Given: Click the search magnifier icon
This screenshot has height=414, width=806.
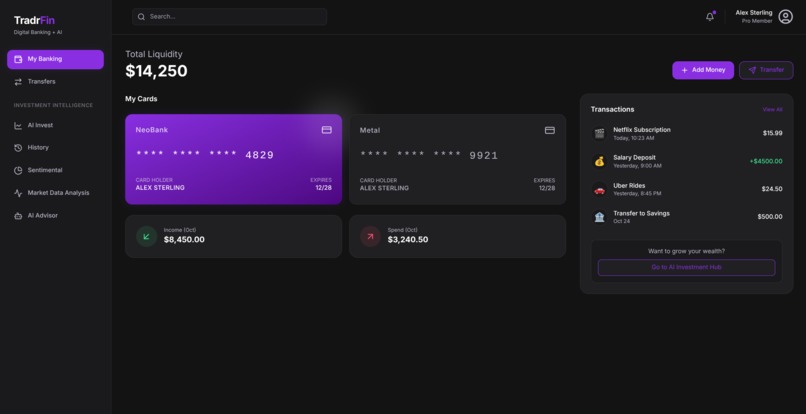Looking at the screenshot, I should coord(141,16).
